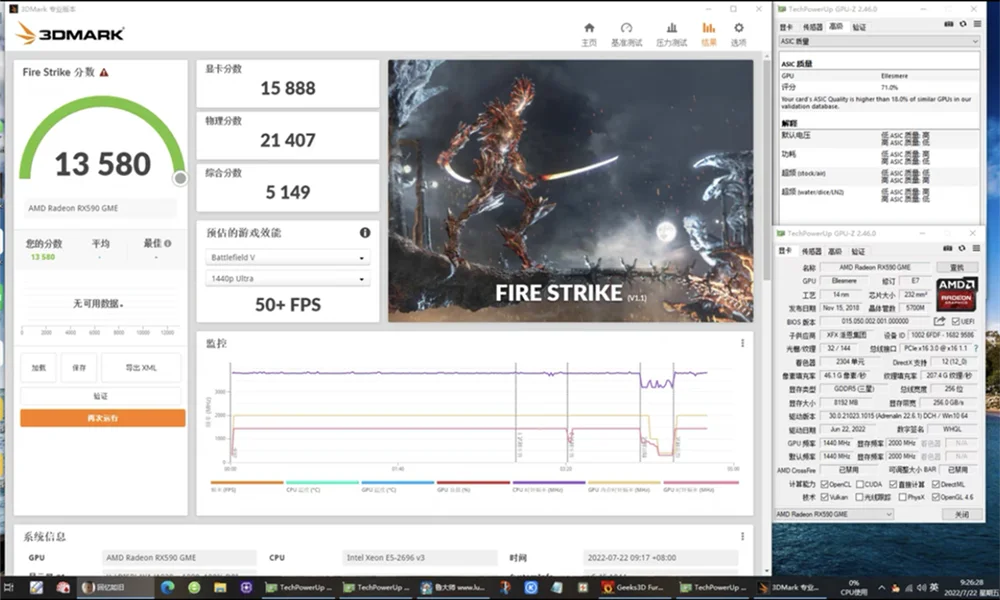Open the GPU selector dropdown in GPU-Z
The image size is (1000, 600).
(835, 514)
